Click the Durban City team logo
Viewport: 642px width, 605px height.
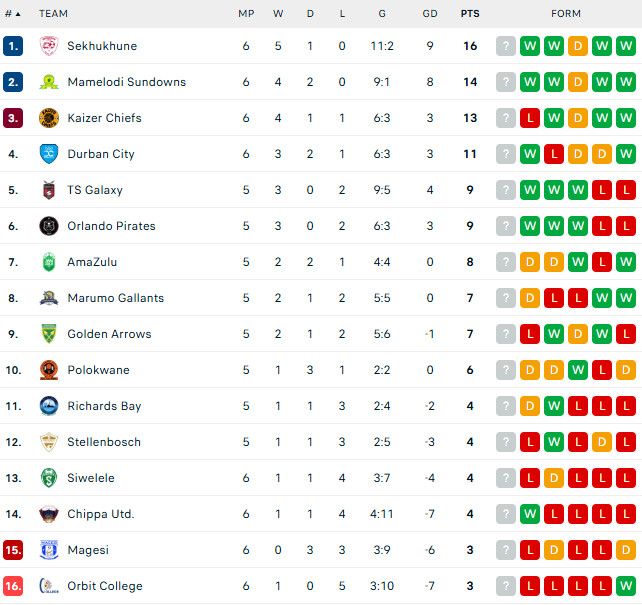coord(48,154)
